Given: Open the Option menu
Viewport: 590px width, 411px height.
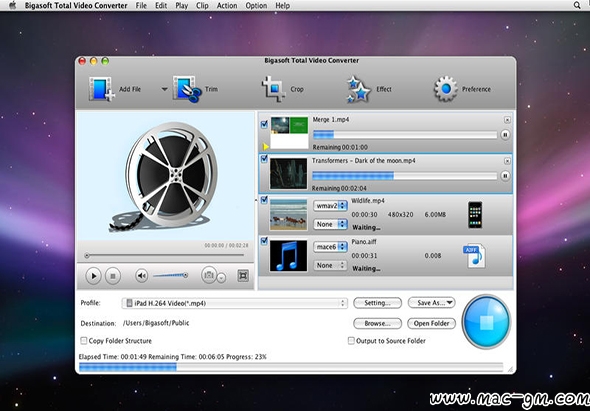Looking at the screenshot, I should click(x=256, y=6).
